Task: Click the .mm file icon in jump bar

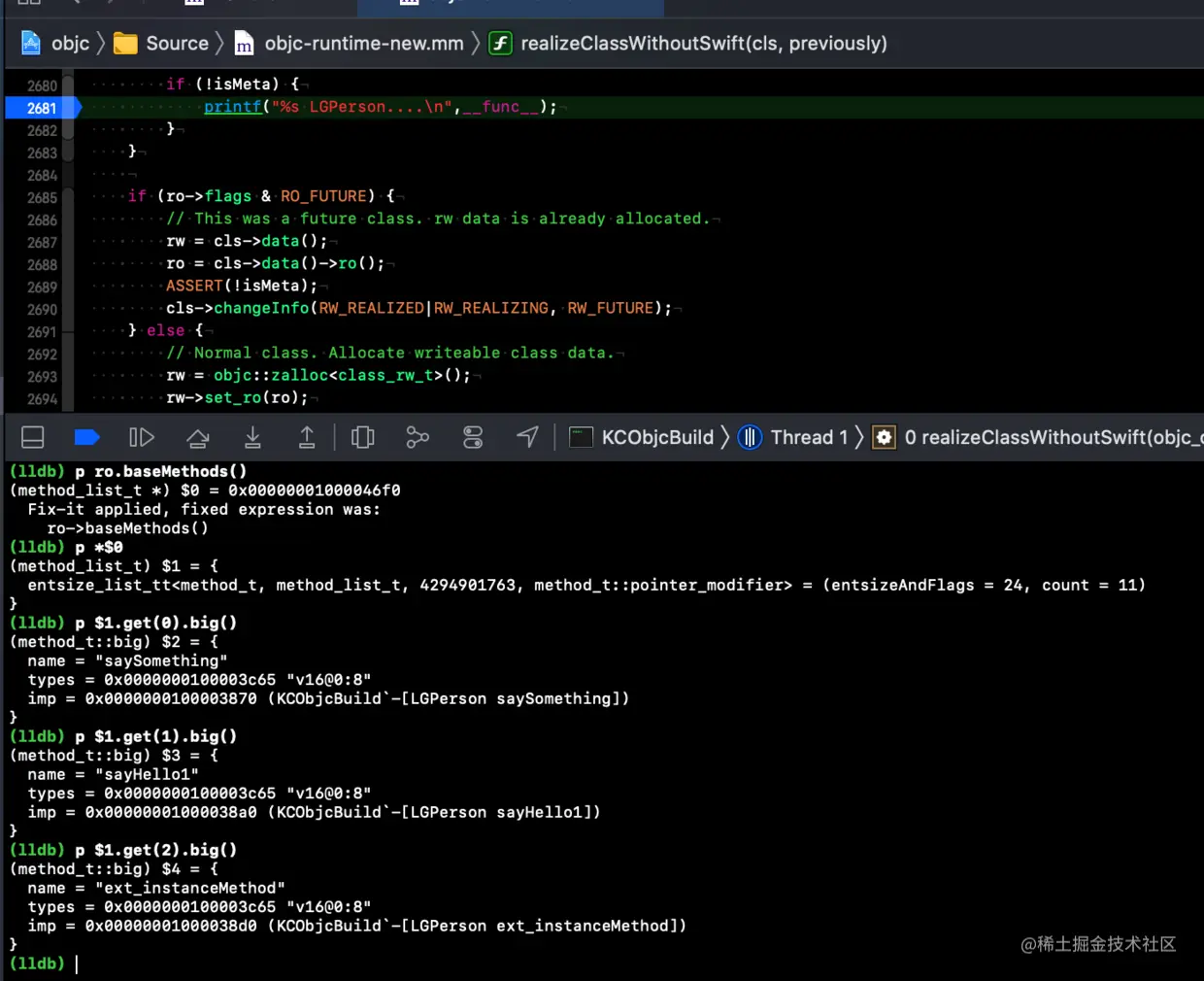Action: click(x=244, y=43)
